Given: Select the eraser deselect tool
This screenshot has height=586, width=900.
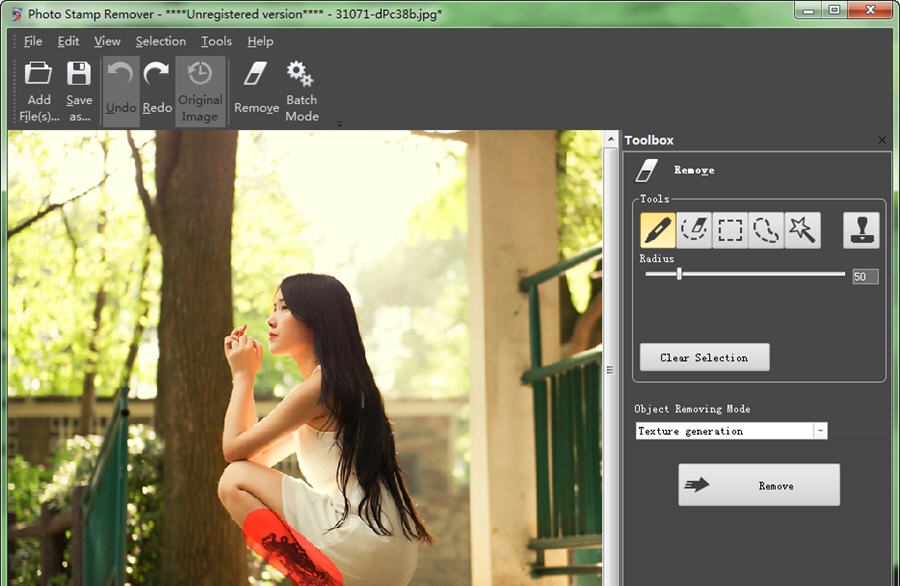Looking at the screenshot, I should [692, 229].
